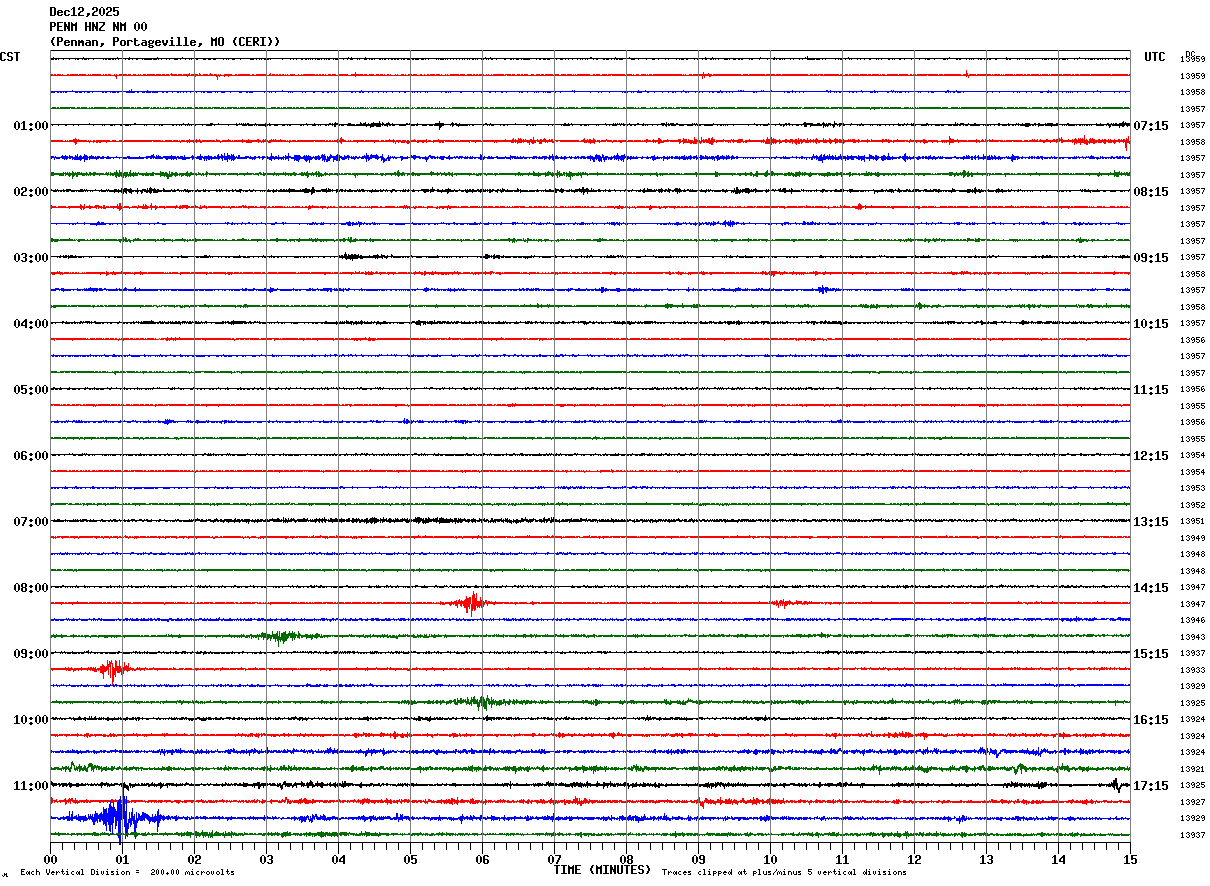The width and height of the screenshot is (1210, 886).
Task: Click the 06 minute tick label
Action: (x=482, y=859)
